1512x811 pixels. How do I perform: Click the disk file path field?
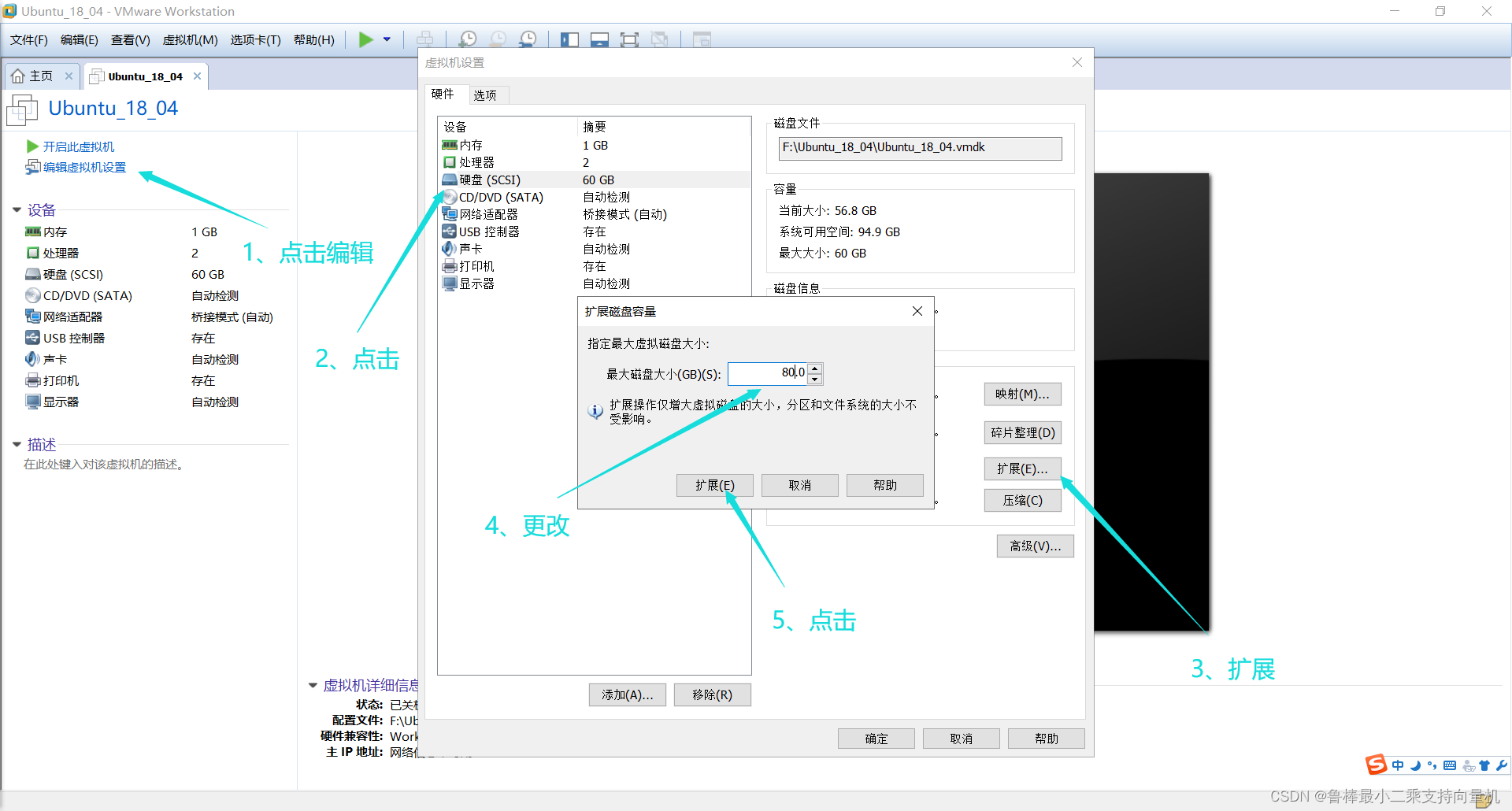click(920, 148)
